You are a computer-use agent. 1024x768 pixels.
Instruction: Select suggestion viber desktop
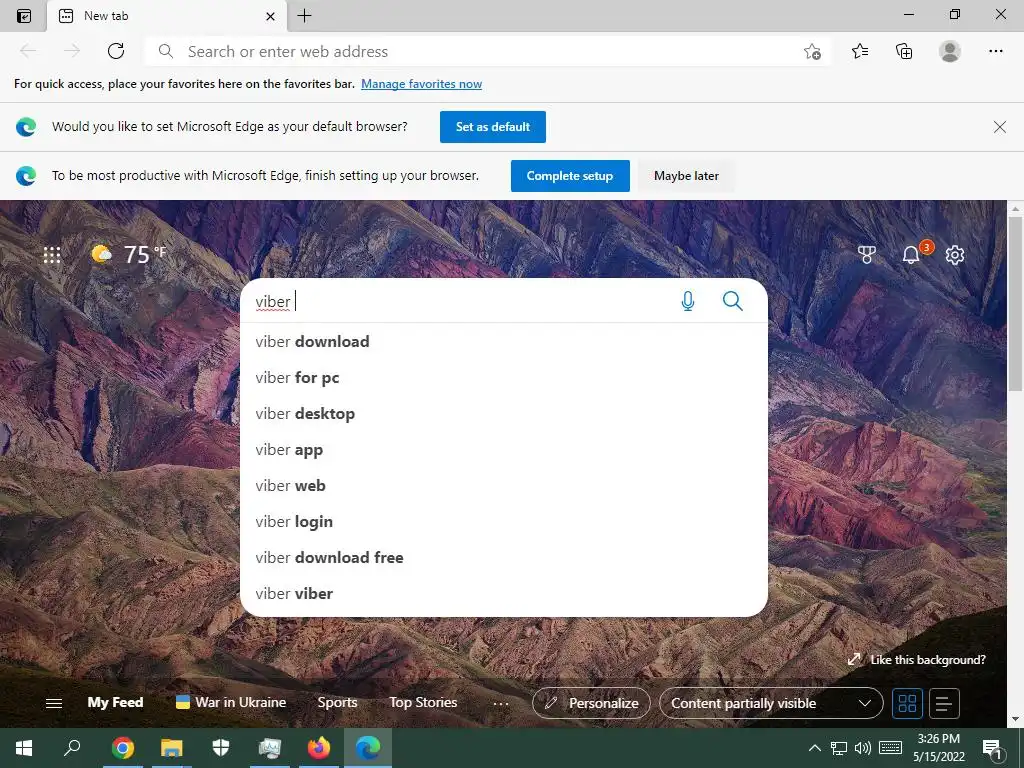[x=504, y=413]
